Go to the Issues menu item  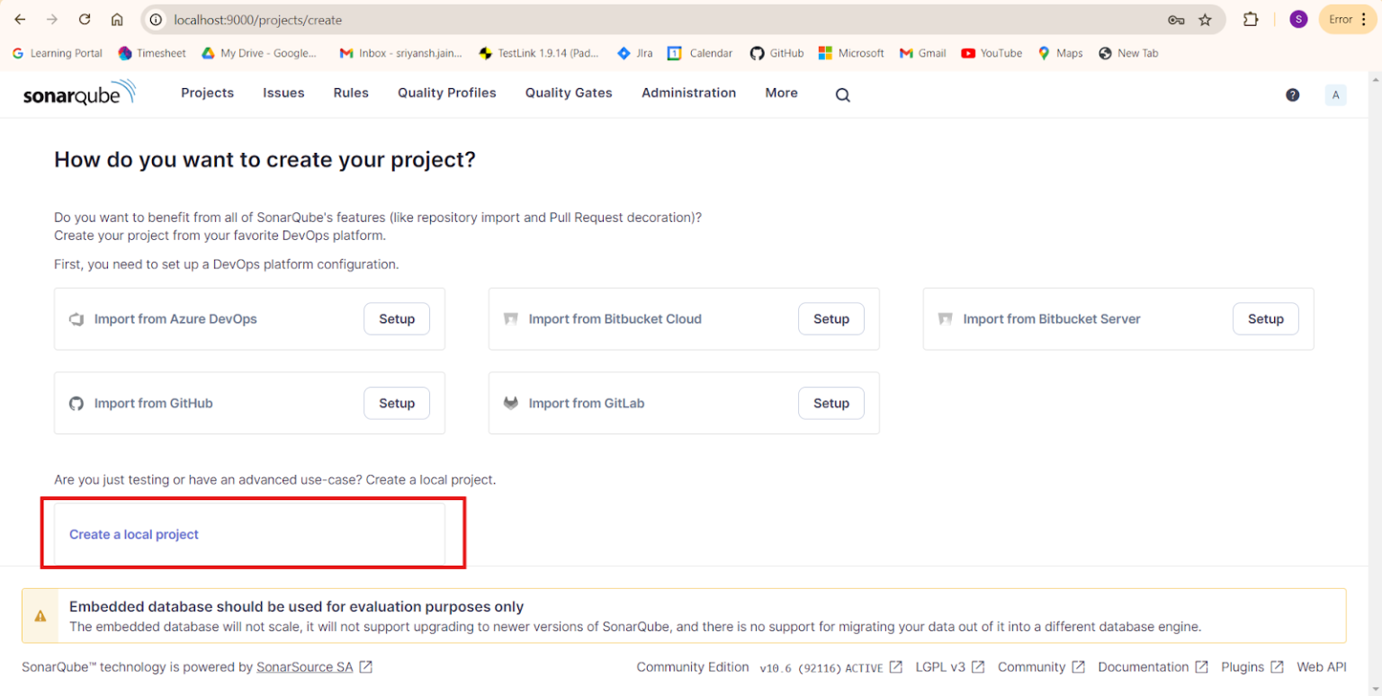[283, 93]
